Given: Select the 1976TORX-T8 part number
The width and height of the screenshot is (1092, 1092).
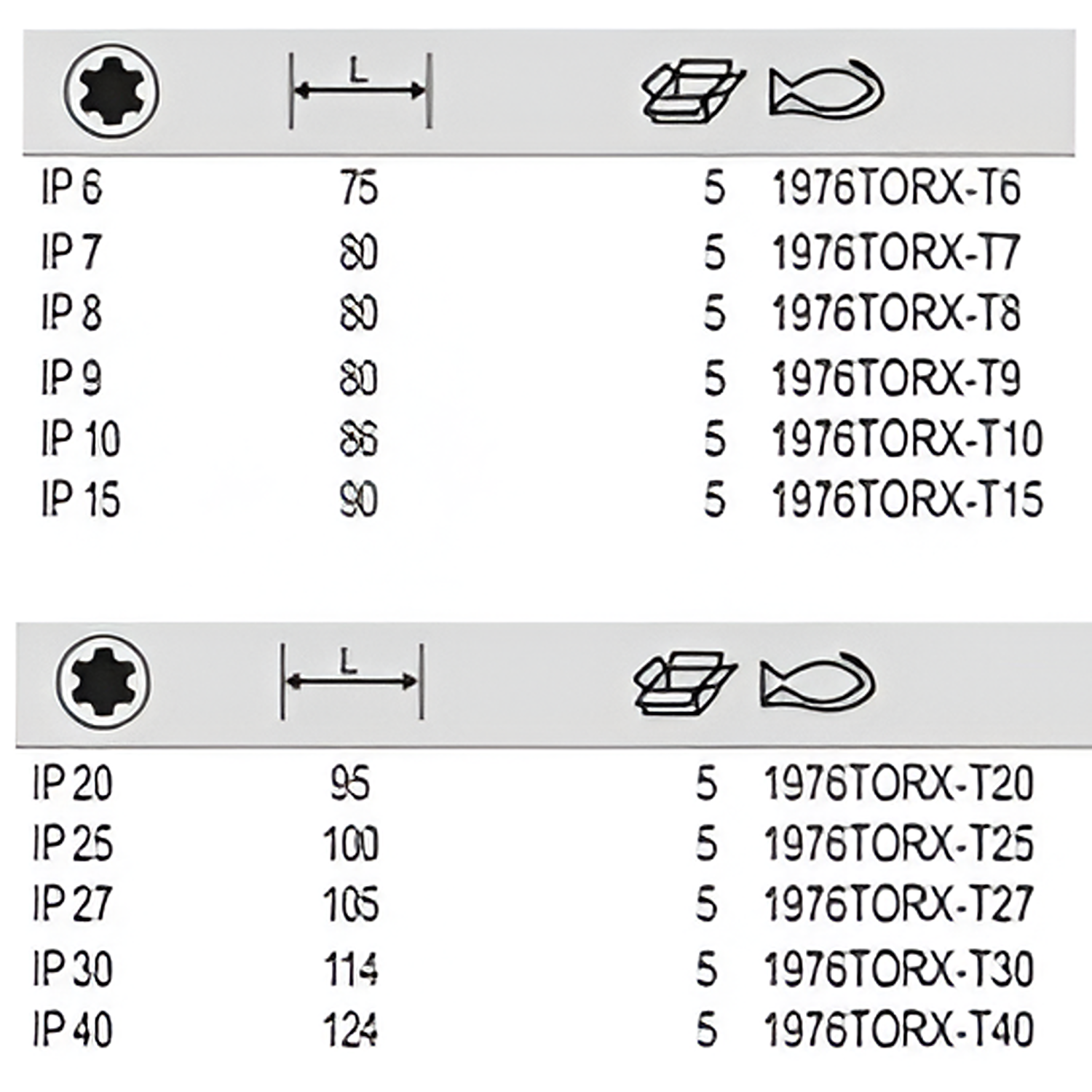Looking at the screenshot, I should (x=896, y=314).
